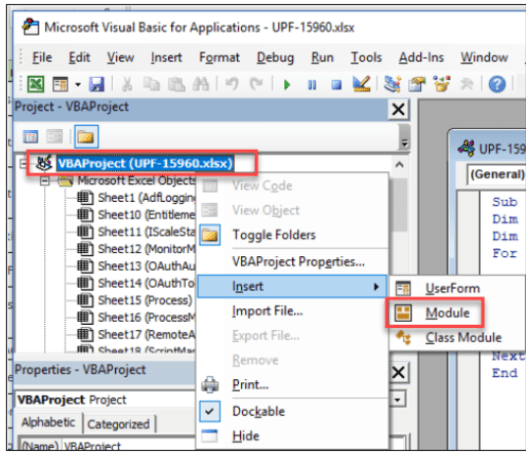
Task: Insert a Class Module from the submenu
Action: pyautogui.click(x=458, y=338)
